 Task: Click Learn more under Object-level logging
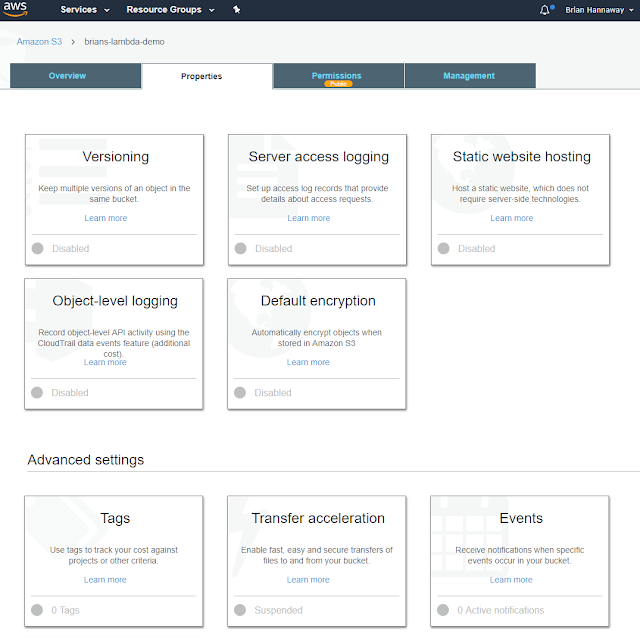(x=105, y=362)
